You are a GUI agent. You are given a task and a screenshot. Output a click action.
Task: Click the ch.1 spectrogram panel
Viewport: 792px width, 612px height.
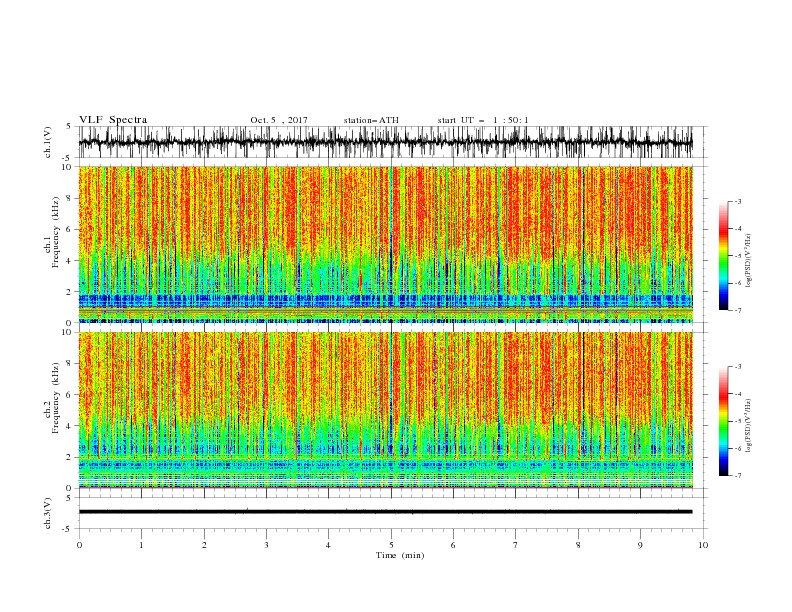pos(386,244)
